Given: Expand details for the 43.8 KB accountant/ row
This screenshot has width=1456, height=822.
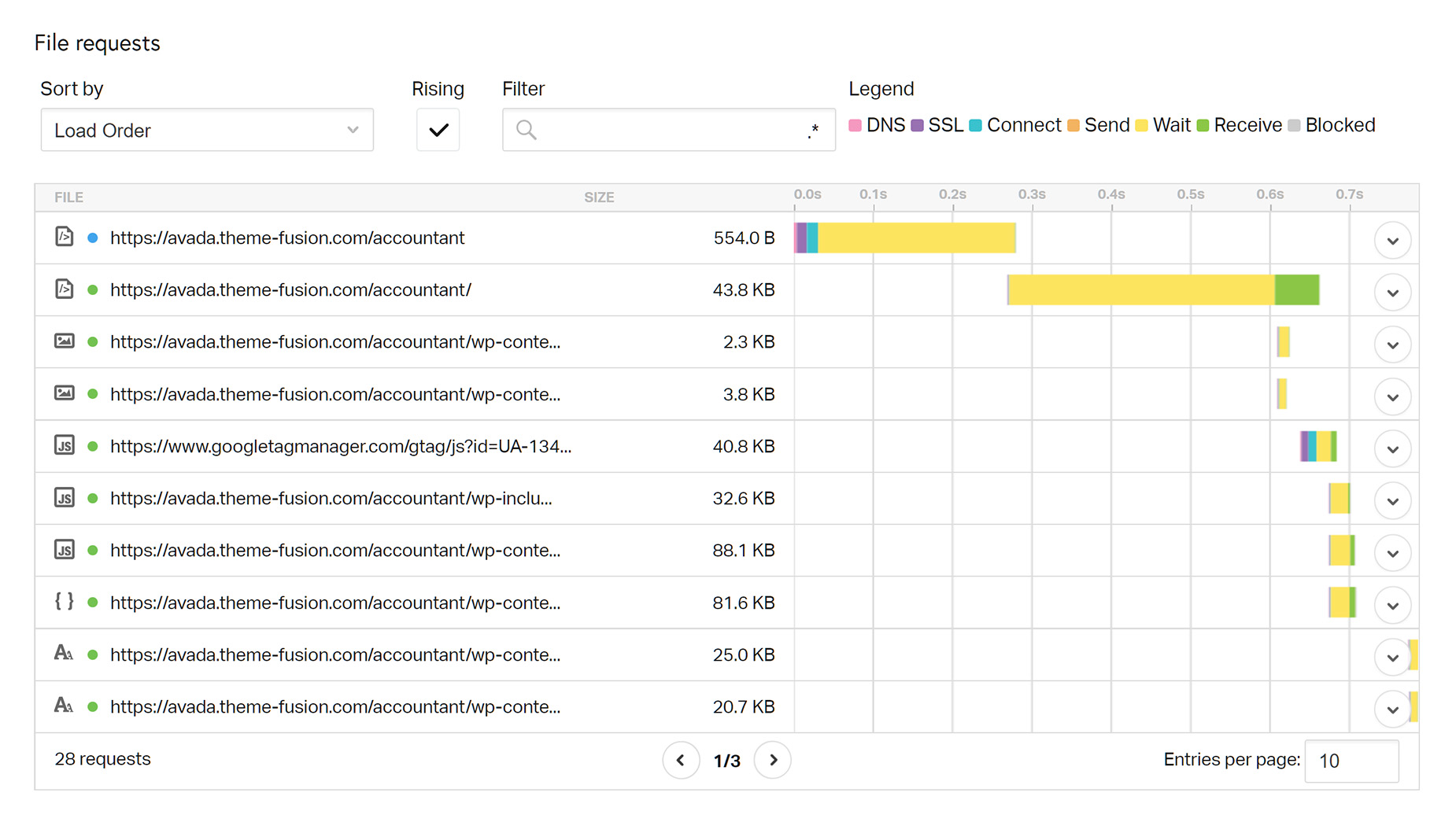Looking at the screenshot, I should coord(1392,293).
